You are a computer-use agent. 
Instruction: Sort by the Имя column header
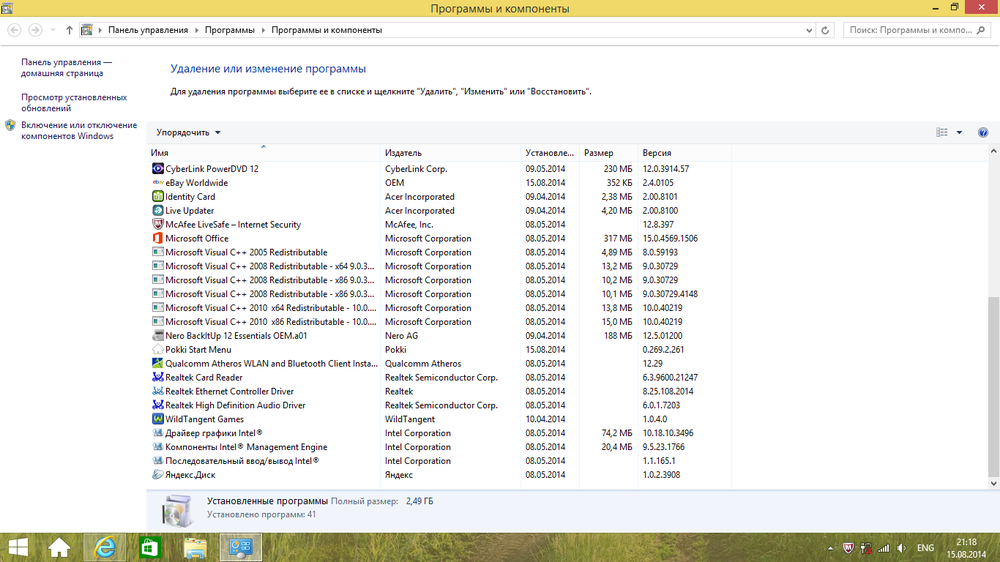click(263, 152)
